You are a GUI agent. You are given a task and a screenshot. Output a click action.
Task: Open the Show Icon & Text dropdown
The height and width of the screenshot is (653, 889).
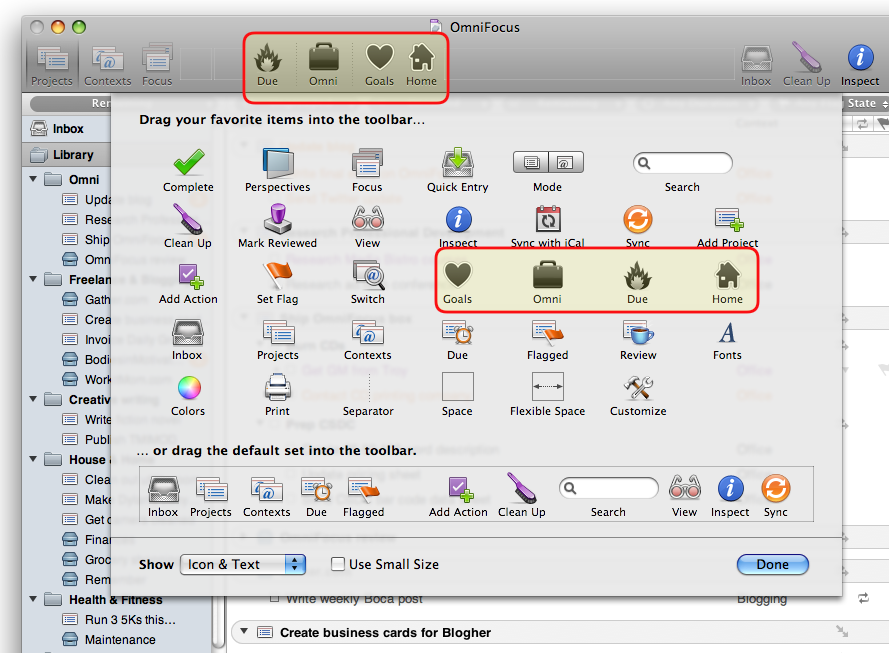243,565
